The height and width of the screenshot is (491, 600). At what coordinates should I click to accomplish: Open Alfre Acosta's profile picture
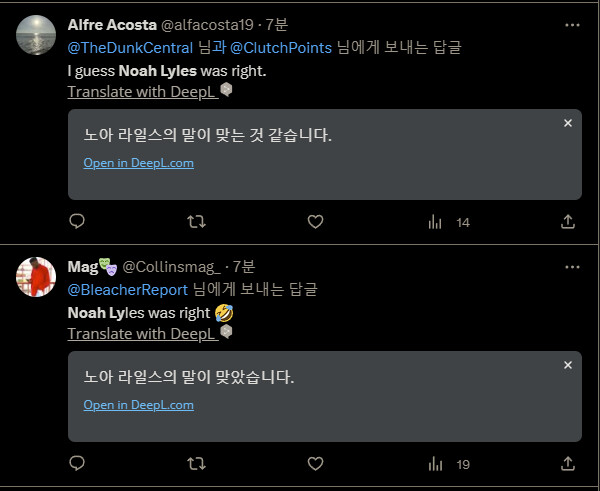(x=37, y=34)
